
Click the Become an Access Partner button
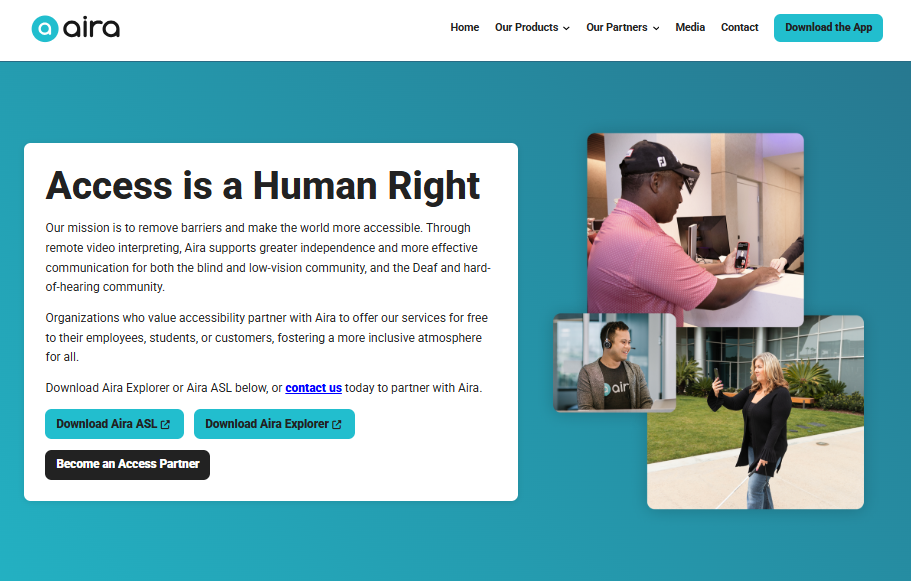(x=127, y=464)
